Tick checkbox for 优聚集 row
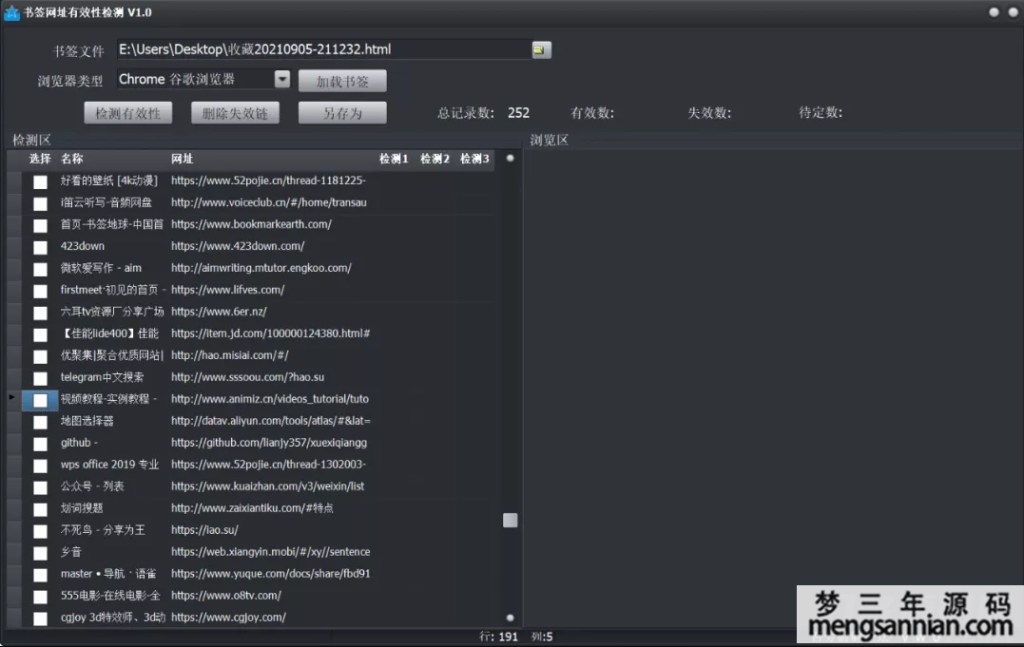Viewport: 1024px width, 647px height. point(40,356)
